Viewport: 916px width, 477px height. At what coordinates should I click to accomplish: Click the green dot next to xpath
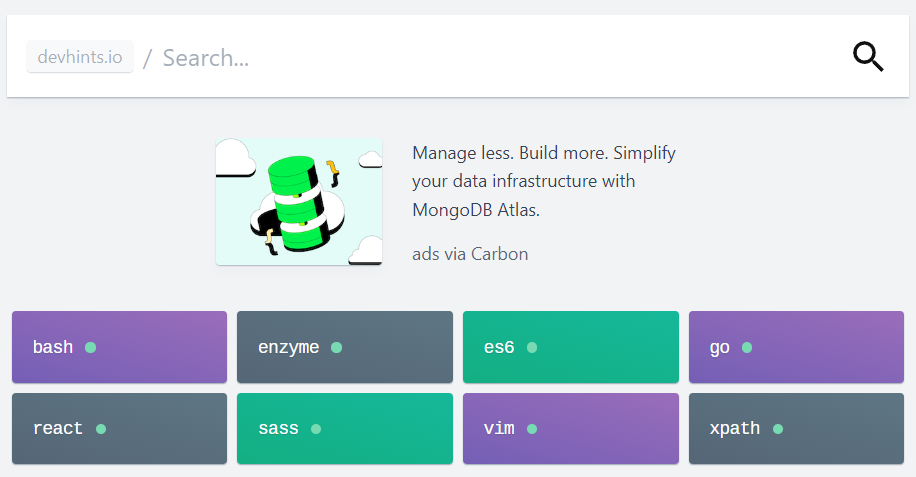click(x=778, y=429)
